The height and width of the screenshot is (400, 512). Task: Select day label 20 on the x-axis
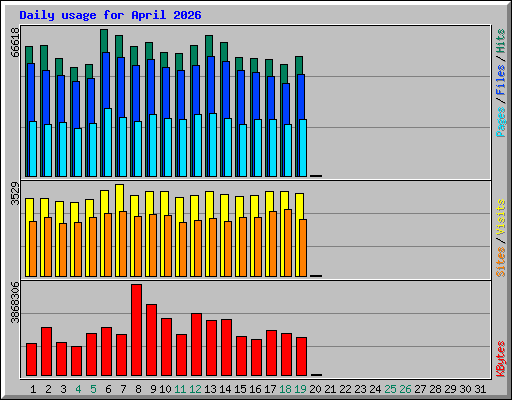tap(315, 389)
